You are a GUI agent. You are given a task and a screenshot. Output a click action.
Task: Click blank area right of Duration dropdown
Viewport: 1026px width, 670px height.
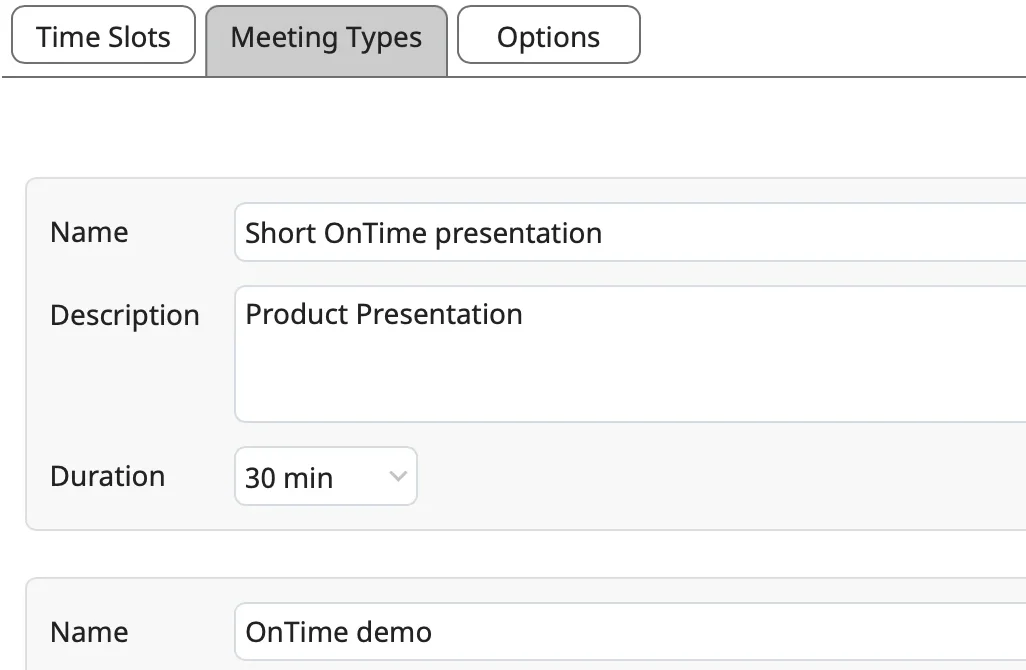[700, 476]
